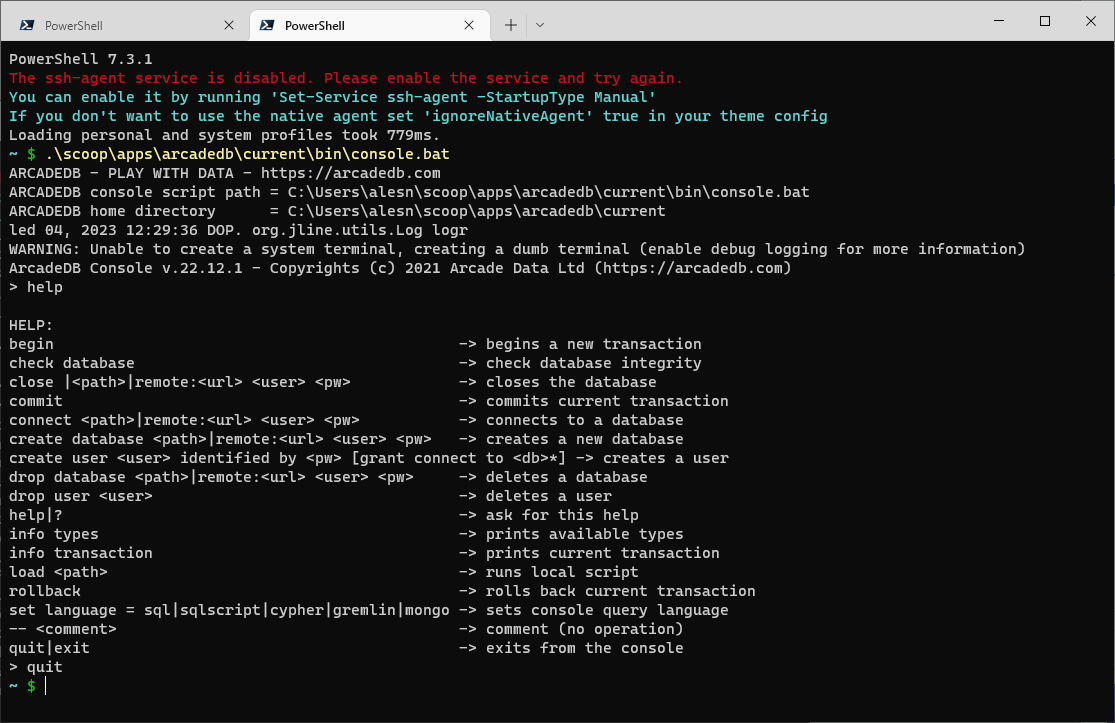Click 'comment (no operation)' description

click(585, 629)
